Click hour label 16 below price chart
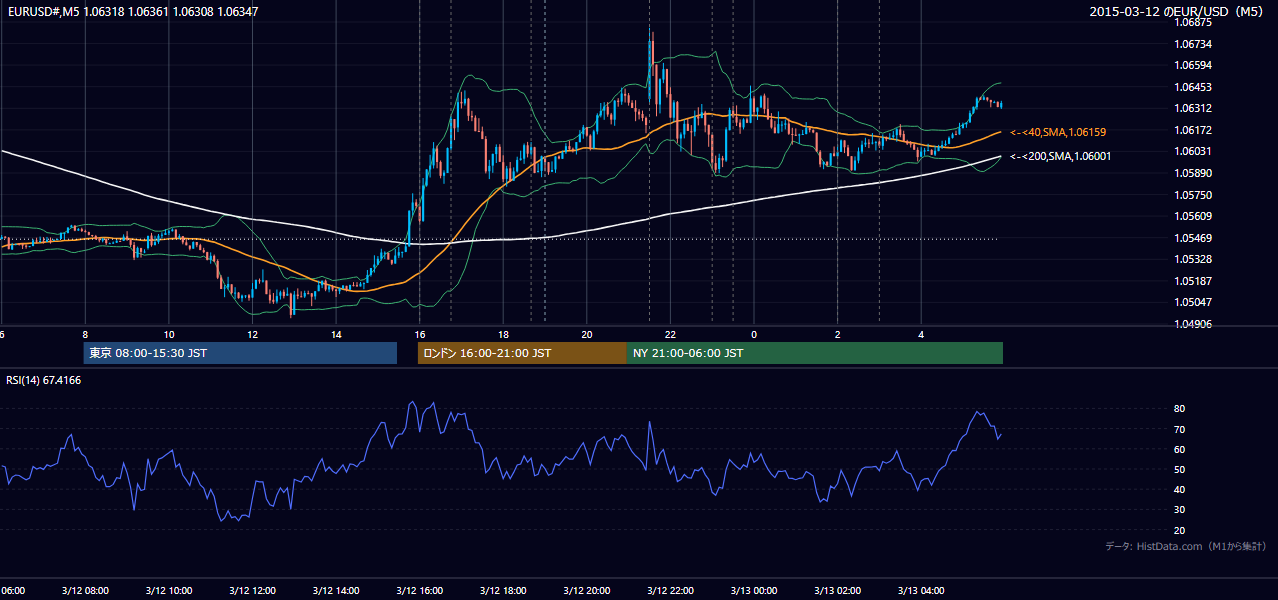Image resolution: width=1278 pixels, height=600 pixels. (419, 334)
